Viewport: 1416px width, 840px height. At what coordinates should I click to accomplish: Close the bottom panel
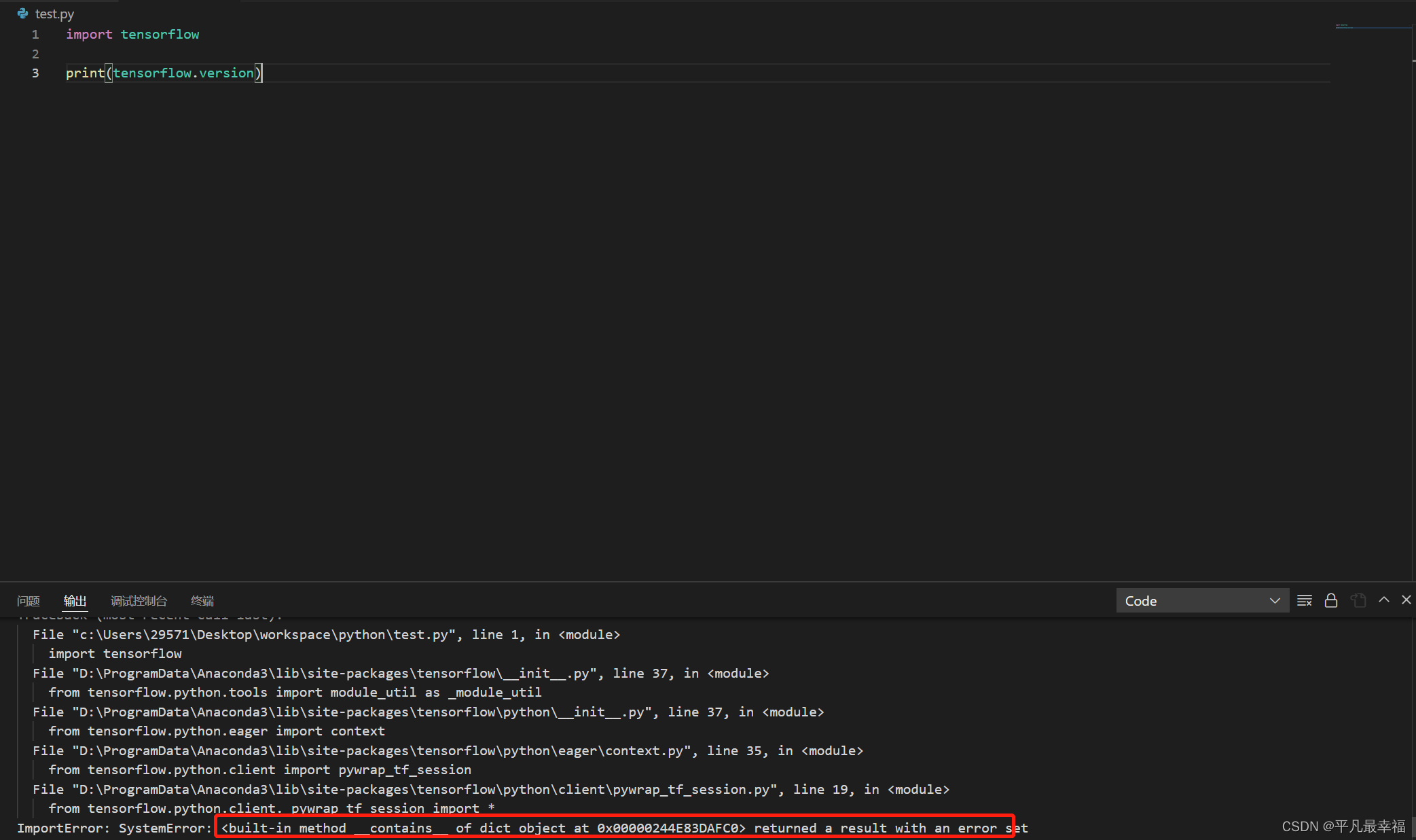pyautogui.click(x=1406, y=600)
